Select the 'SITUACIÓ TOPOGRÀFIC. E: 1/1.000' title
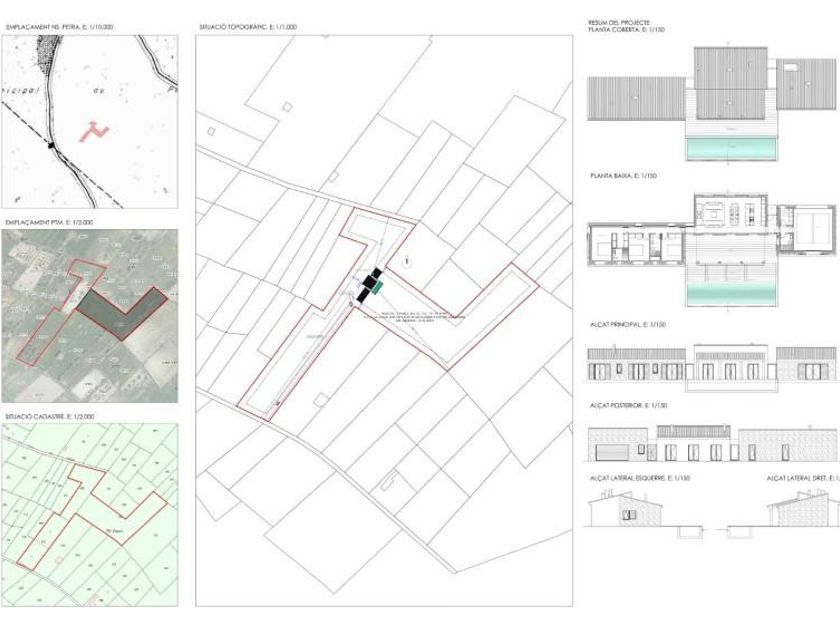Image resolution: width=840 pixels, height=630 pixels. (x=248, y=27)
